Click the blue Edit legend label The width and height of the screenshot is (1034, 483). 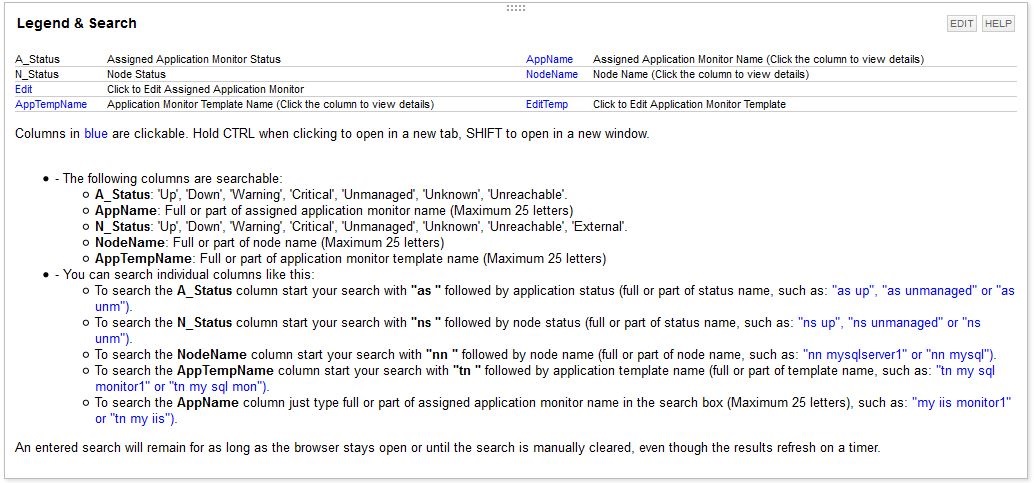coord(23,89)
